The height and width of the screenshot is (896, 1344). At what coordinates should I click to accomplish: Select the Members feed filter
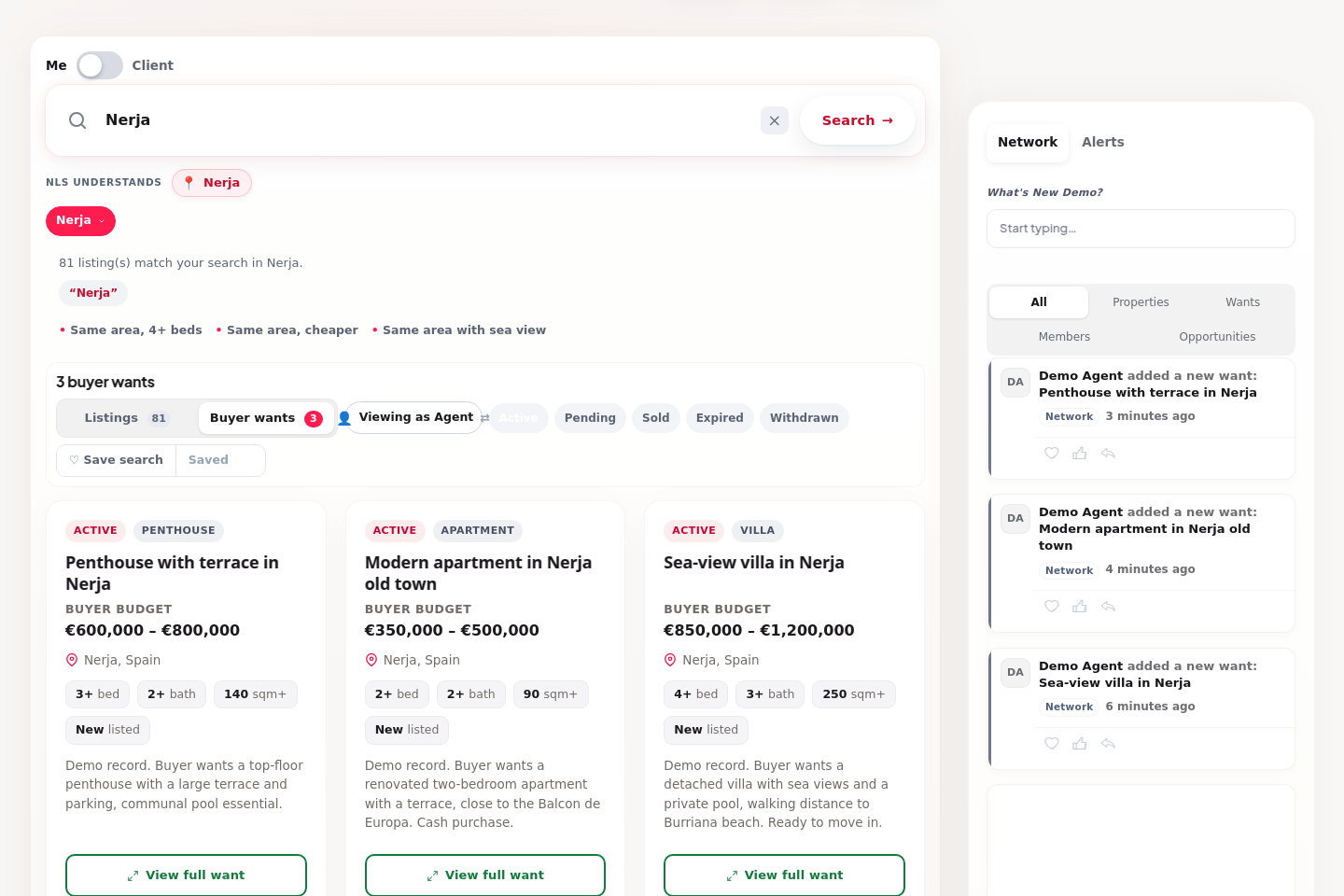[x=1064, y=337]
